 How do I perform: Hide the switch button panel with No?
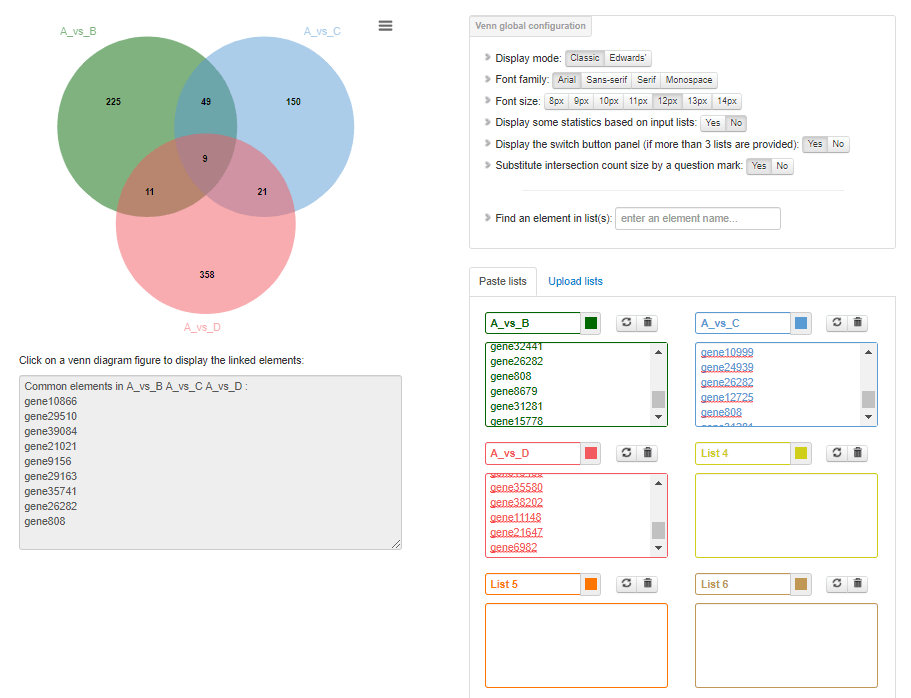838,144
